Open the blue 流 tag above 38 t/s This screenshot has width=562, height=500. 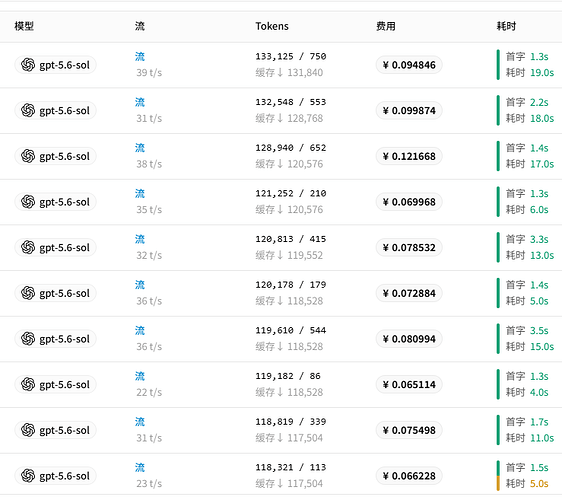click(140, 148)
